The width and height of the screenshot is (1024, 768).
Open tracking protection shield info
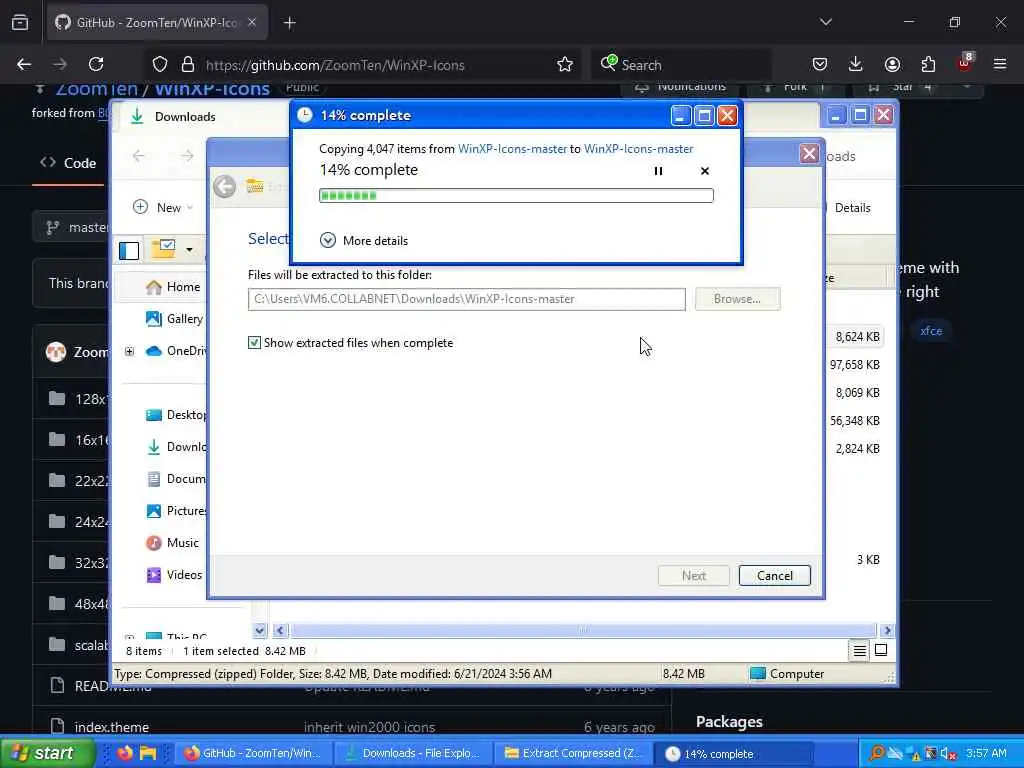pos(160,64)
